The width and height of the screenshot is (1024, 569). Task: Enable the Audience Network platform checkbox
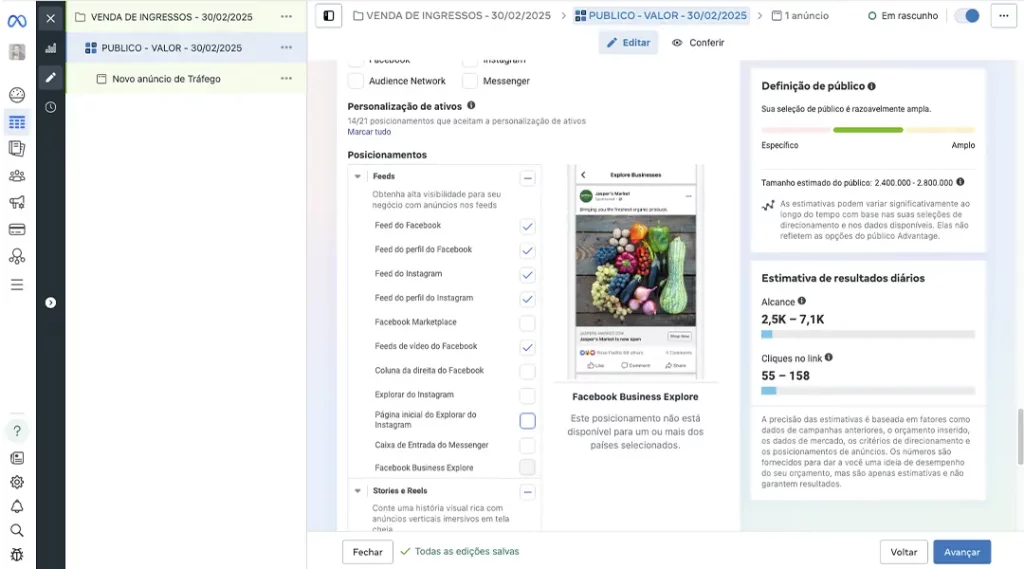pos(356,81)
